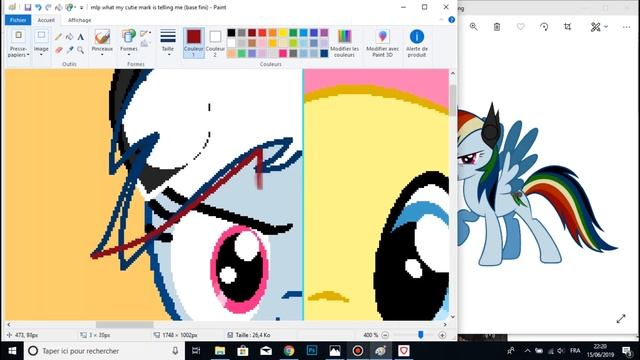
Task: Select the Text tool (A icon)
Action: (81, 37)
